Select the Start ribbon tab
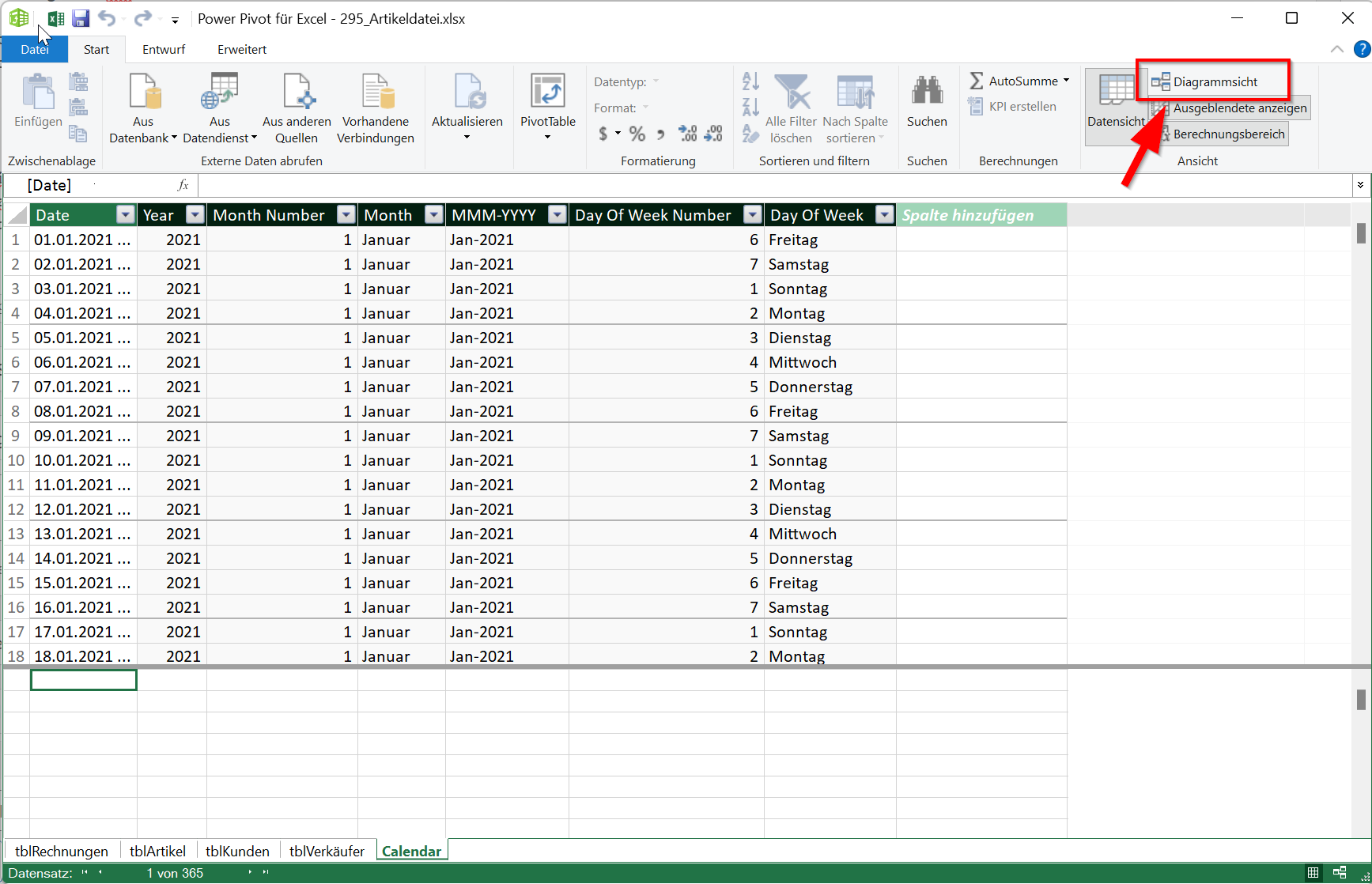Screen dimensions: 1372x884 tap(96, 49)
